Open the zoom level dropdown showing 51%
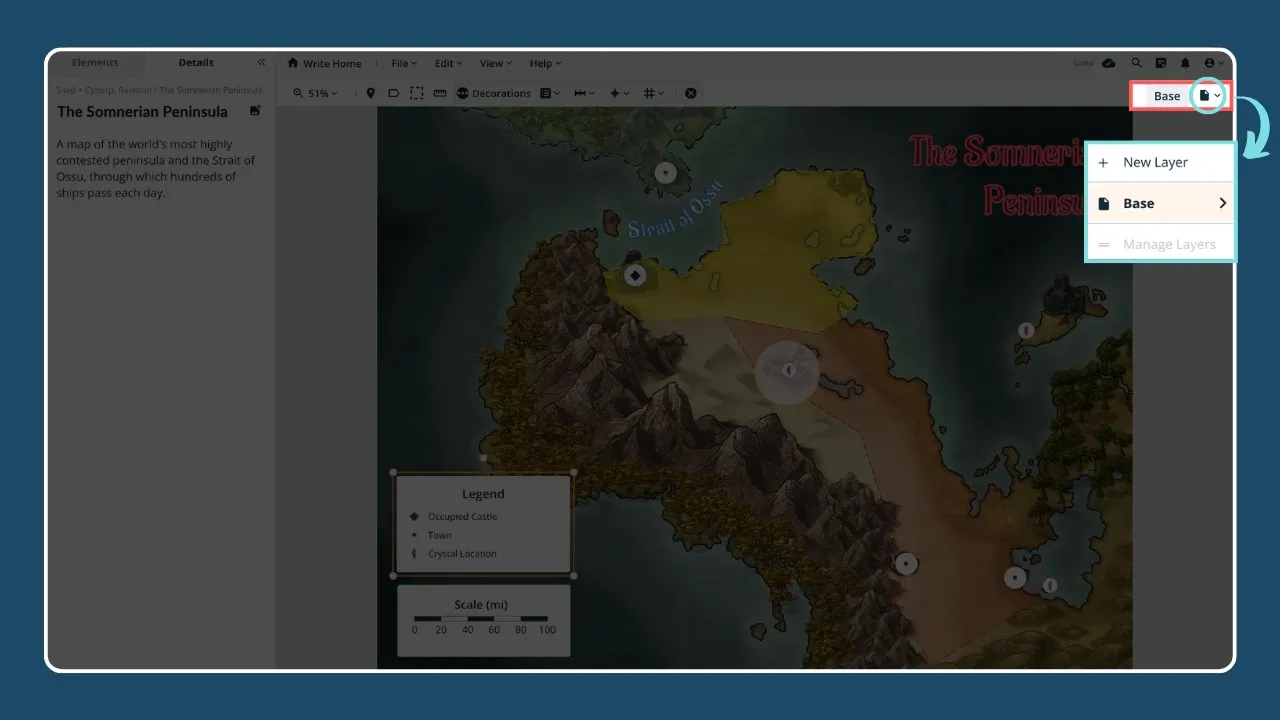Image resolution: width=1280 pixels, height=720 pixels. pos(316,93)
